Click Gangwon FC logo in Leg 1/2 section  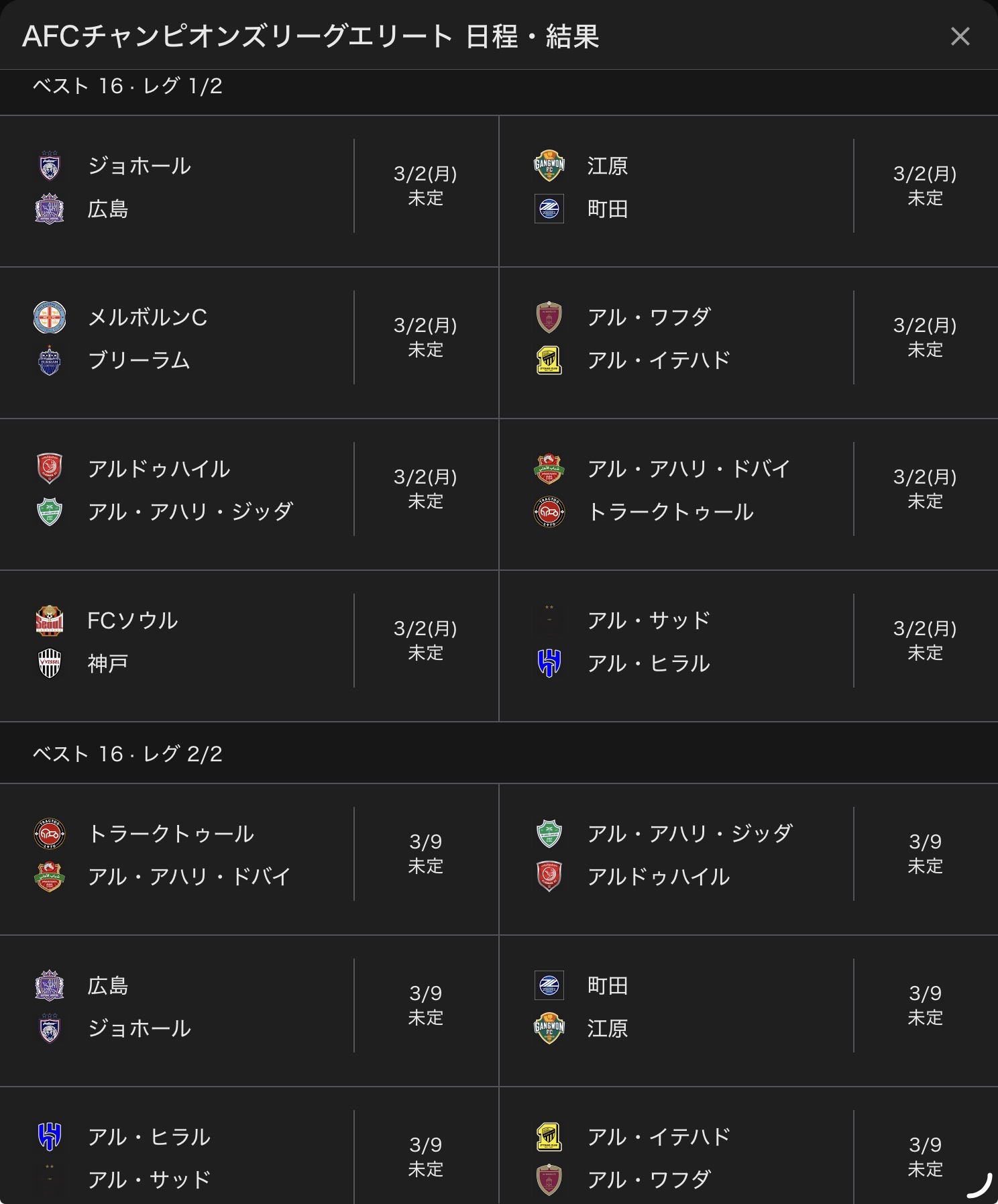pos(549,166)
